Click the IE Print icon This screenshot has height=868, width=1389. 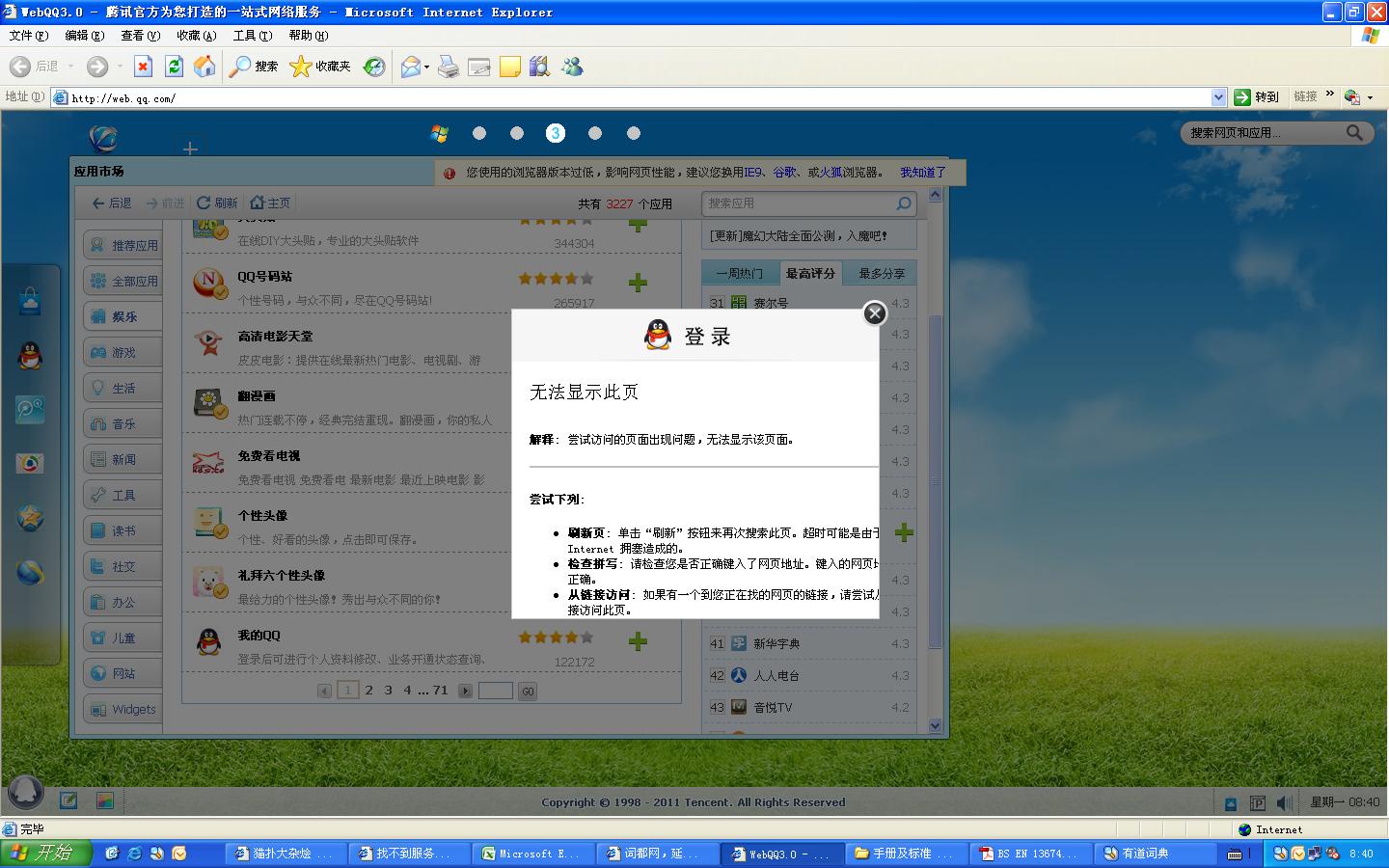[x=449, y=67]
